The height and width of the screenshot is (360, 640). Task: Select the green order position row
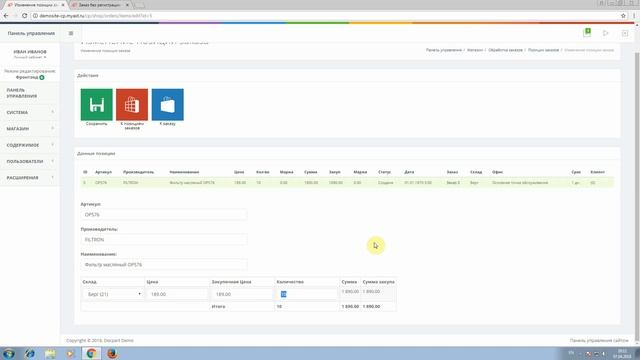click(347, 182)
